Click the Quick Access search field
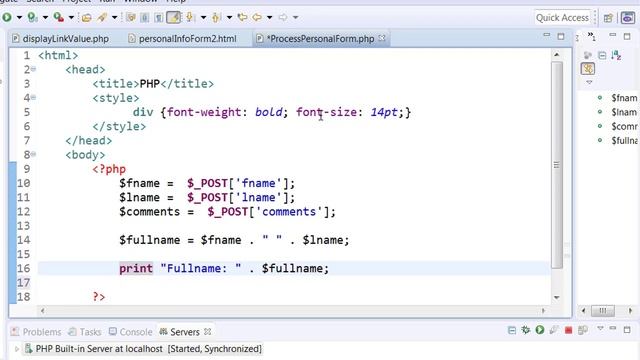Screen dimensions: 640x360 tap(562, 18)
